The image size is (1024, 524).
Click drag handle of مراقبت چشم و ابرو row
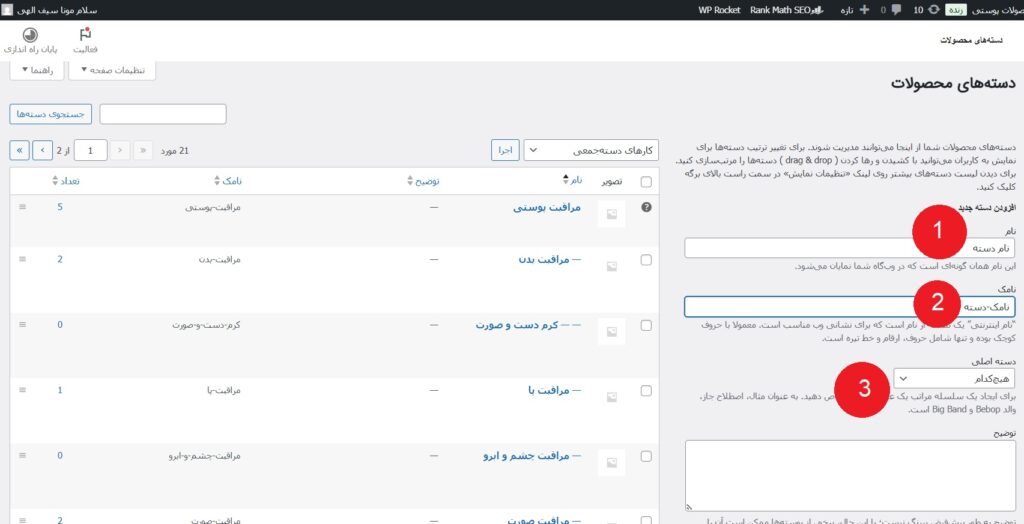click(x=23, y=455)
